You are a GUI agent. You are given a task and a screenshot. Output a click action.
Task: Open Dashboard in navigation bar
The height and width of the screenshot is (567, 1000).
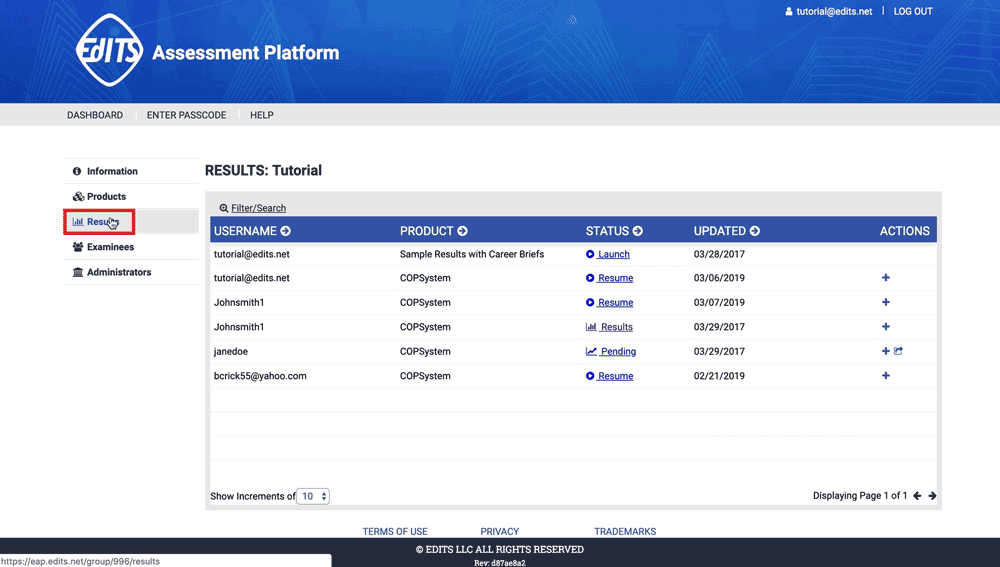coord(95,115)
